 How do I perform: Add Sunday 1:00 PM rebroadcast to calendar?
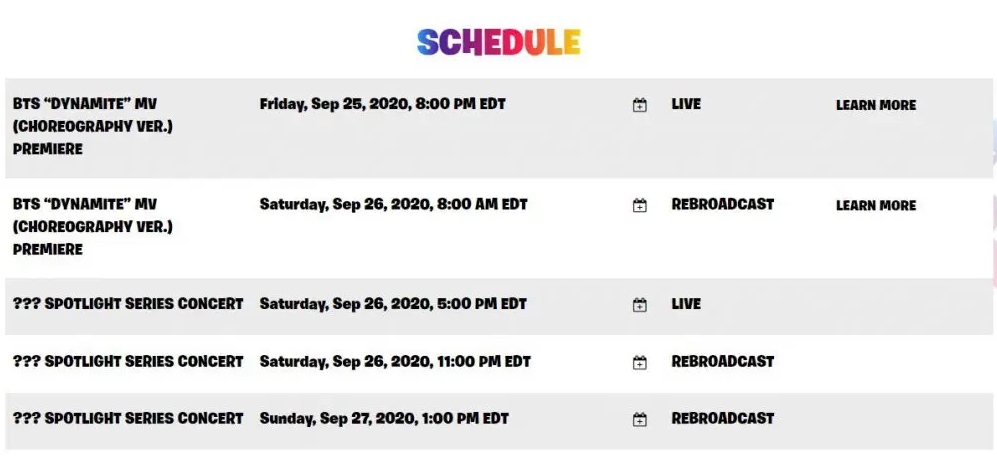point(640,419)
